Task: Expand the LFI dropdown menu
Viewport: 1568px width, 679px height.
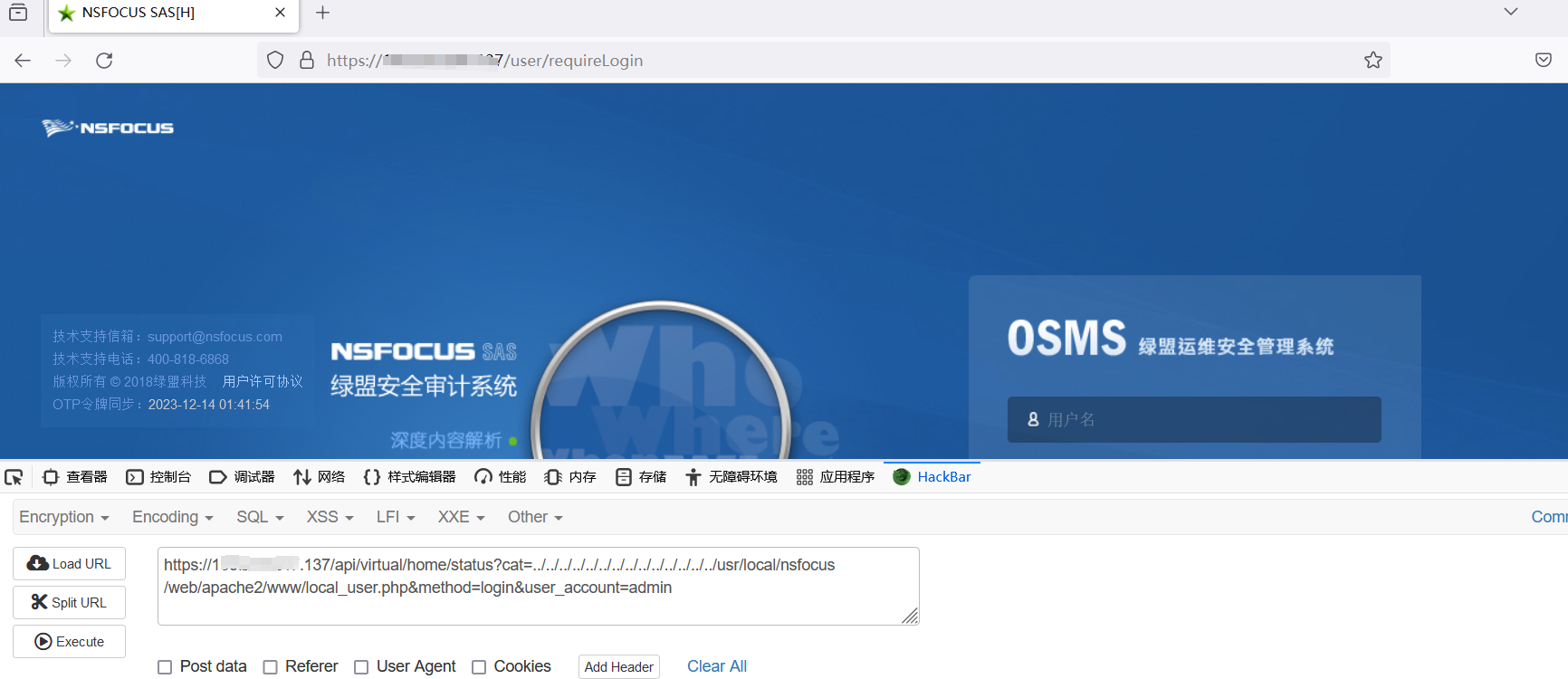Action: tap(397, 517)
